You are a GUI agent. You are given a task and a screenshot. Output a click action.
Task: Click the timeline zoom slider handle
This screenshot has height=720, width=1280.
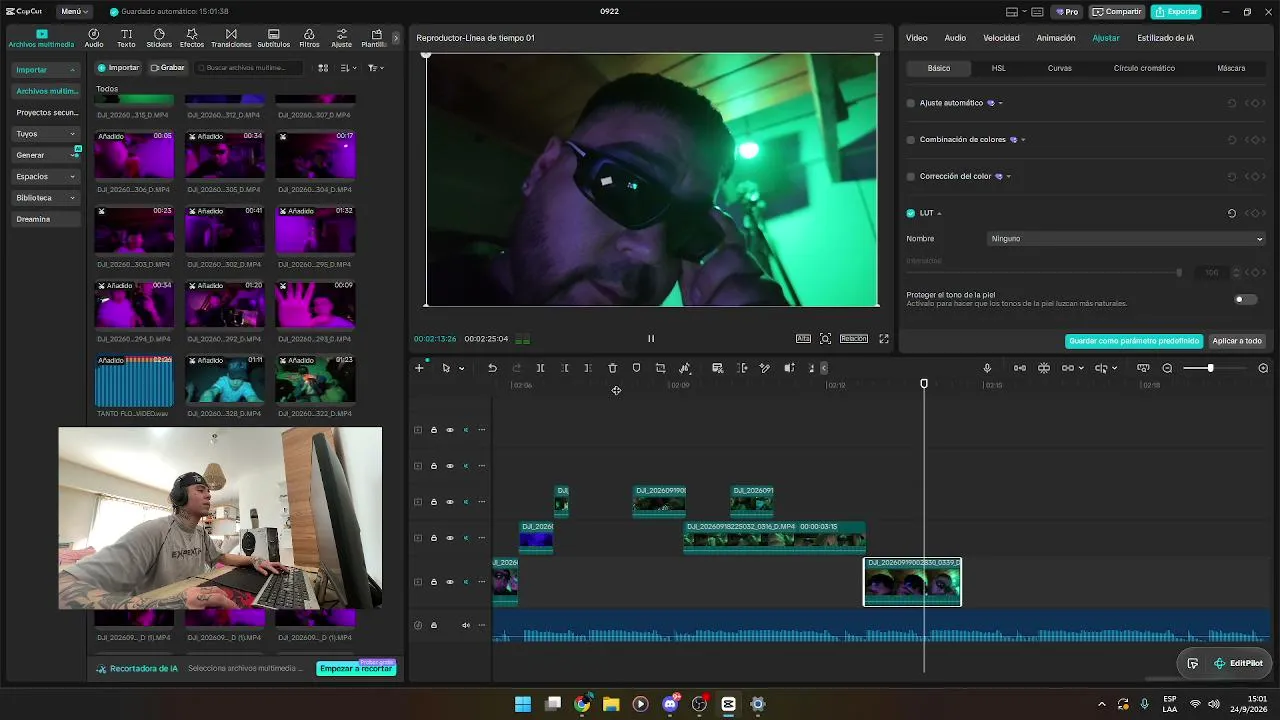pyautogui.click(x=1210, y=368)
